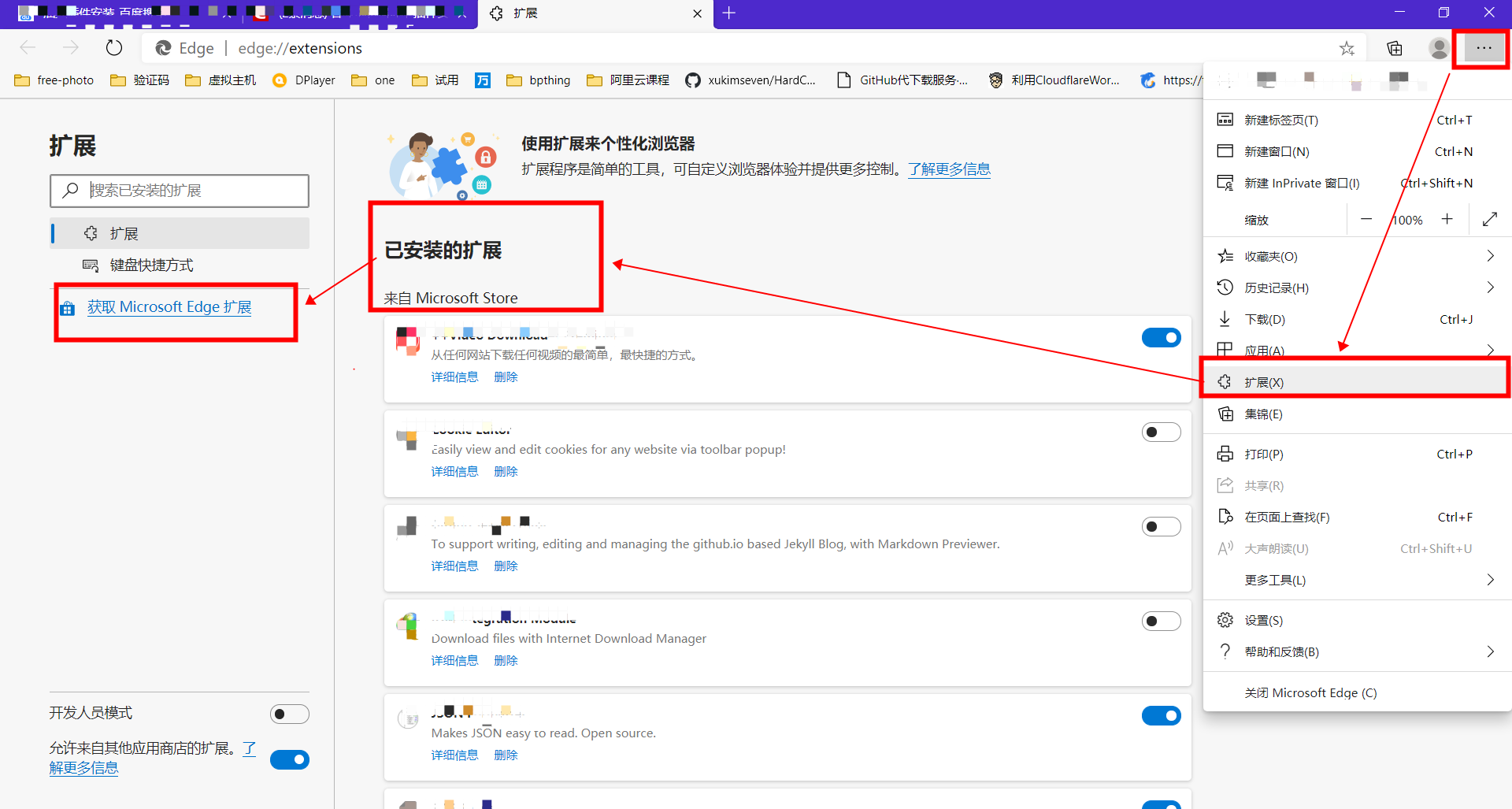Enable the Internet Download Manager extension toggle
1512x809 pixels.
tap(1162, 622)
